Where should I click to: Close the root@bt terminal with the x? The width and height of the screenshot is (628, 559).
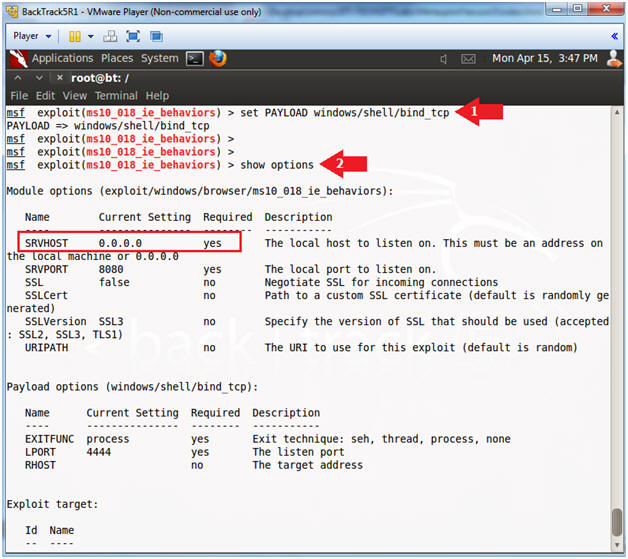coord(60,78)
